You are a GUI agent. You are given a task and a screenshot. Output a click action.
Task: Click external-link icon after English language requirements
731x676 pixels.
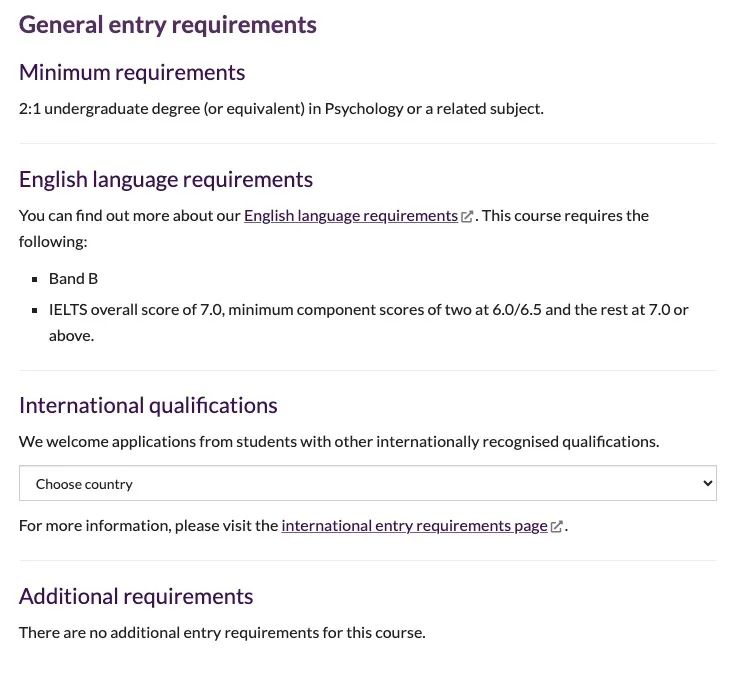coord(467,216)
